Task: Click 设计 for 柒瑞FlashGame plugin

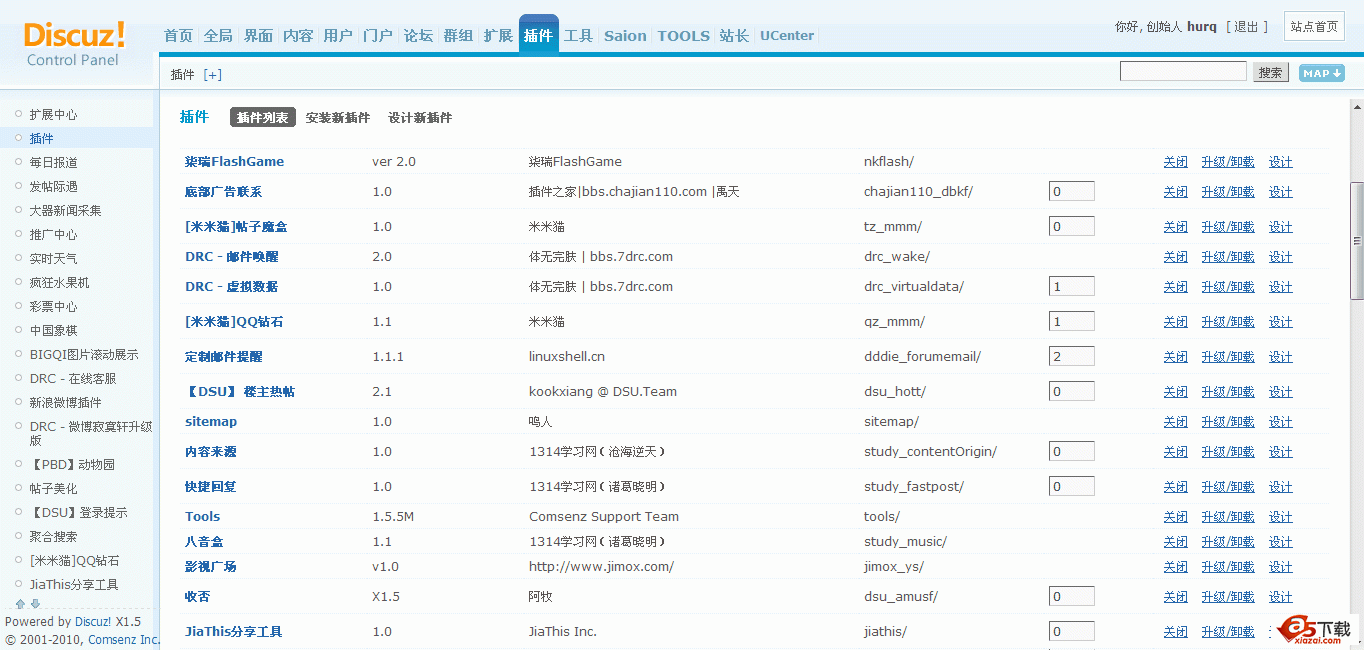Action: pos(1280,162)
